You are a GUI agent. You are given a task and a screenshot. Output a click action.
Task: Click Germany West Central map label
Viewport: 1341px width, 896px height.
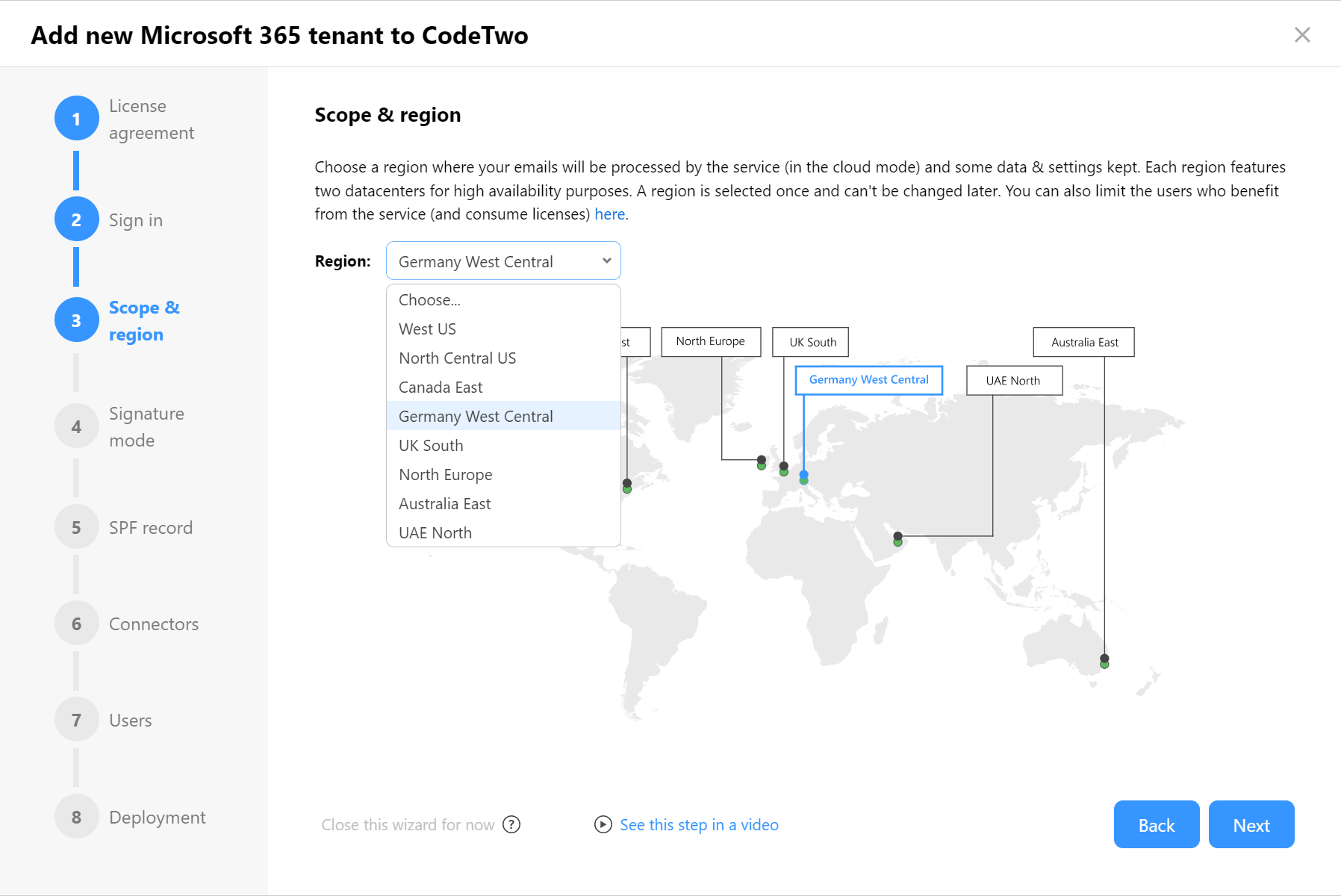[x=869, y=380]
